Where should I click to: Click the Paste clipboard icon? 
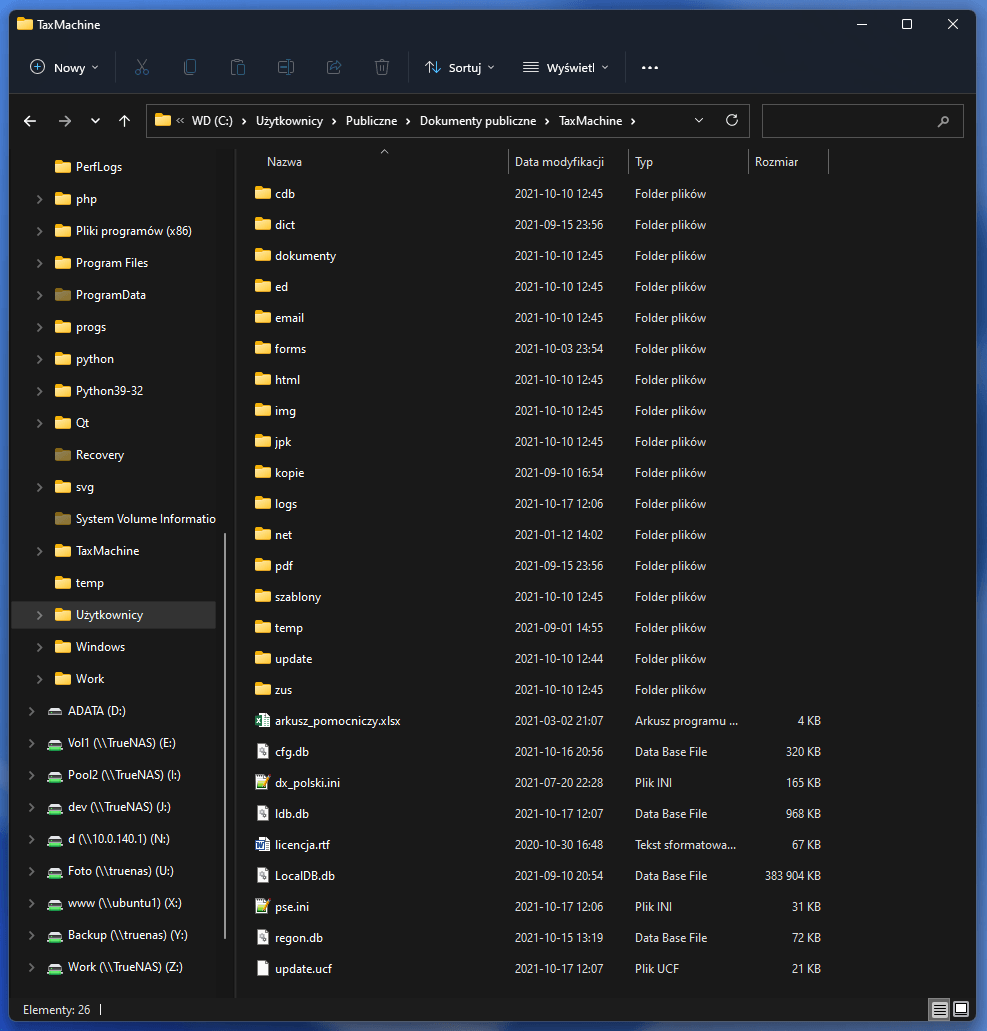click(x=238, y=67)
